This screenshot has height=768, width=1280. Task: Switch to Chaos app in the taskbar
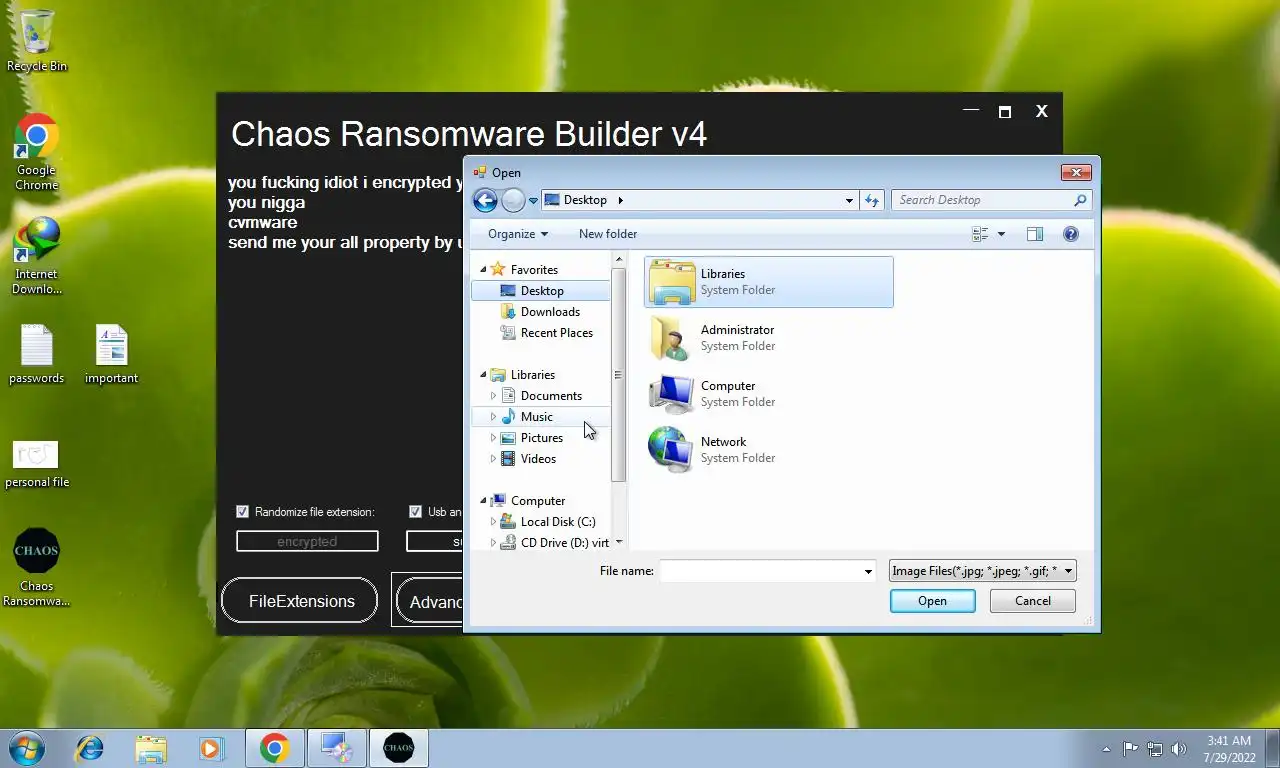(398, 748)
